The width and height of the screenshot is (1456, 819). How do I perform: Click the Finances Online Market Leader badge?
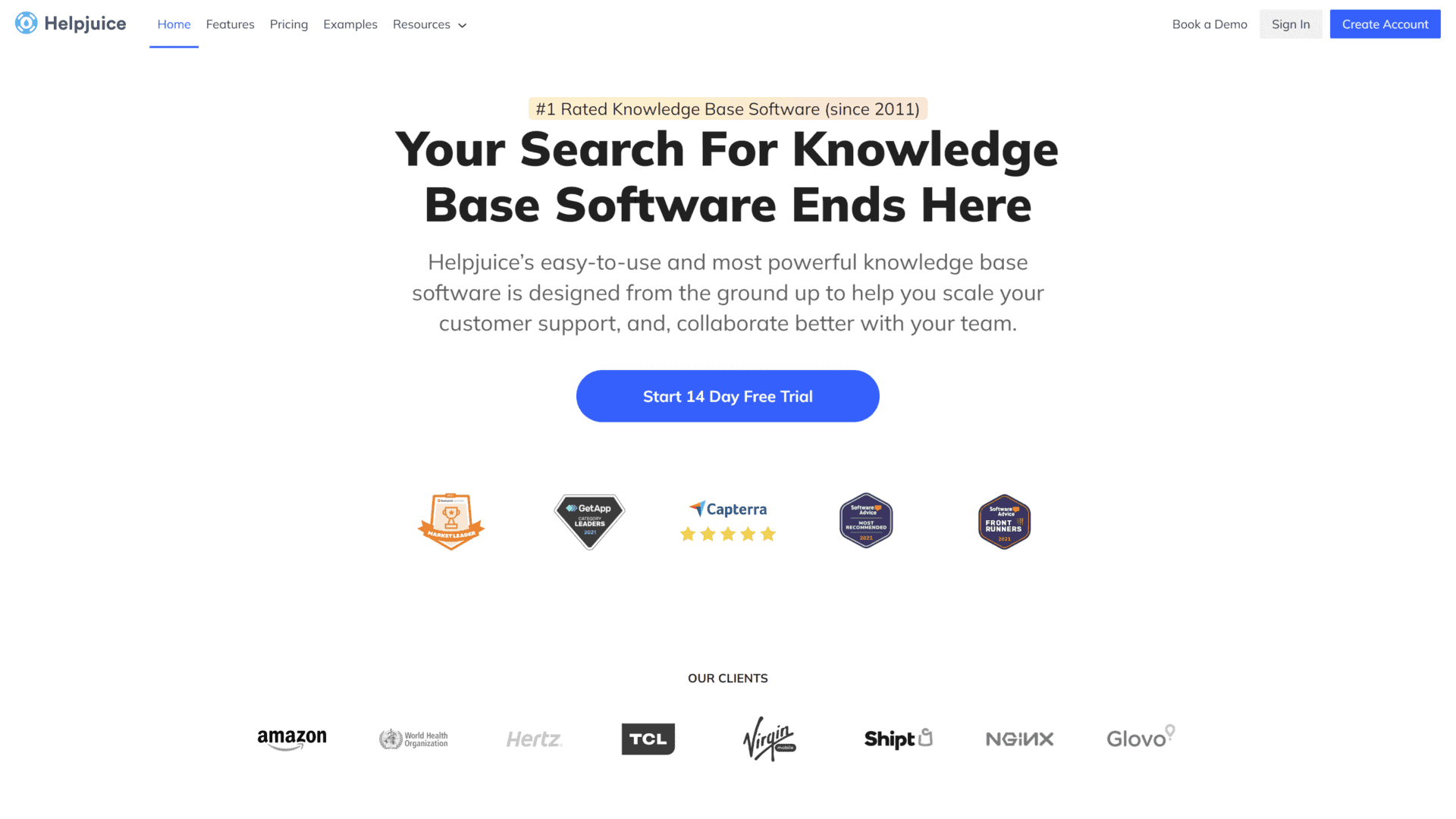450,520
